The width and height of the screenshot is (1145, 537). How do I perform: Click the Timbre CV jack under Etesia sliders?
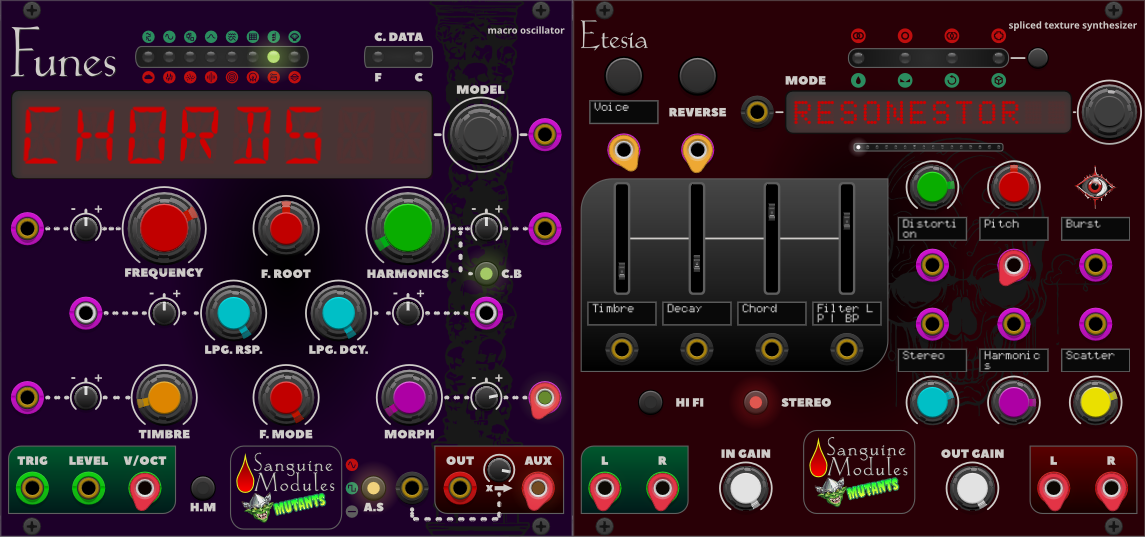[x=622, y=350]
